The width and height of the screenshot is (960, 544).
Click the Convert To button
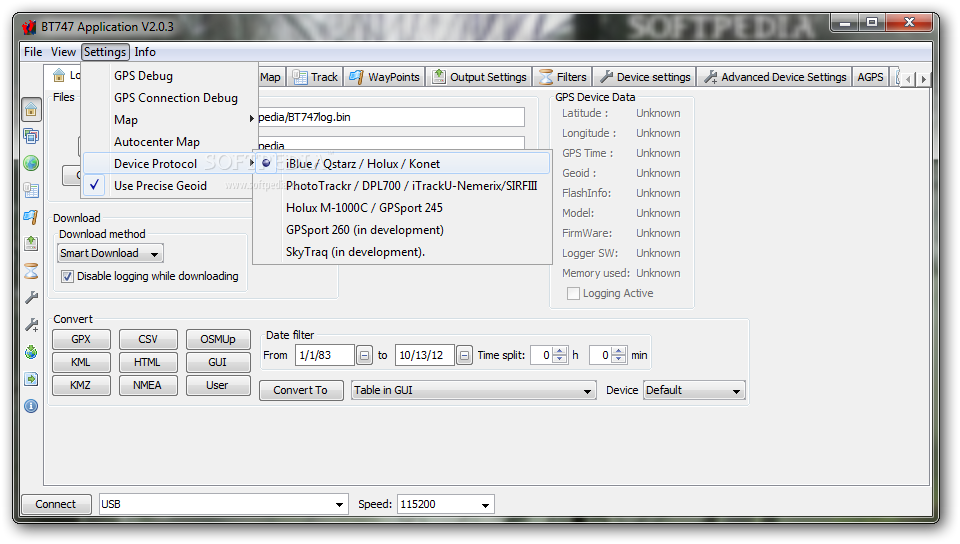(x=301, y=390)
